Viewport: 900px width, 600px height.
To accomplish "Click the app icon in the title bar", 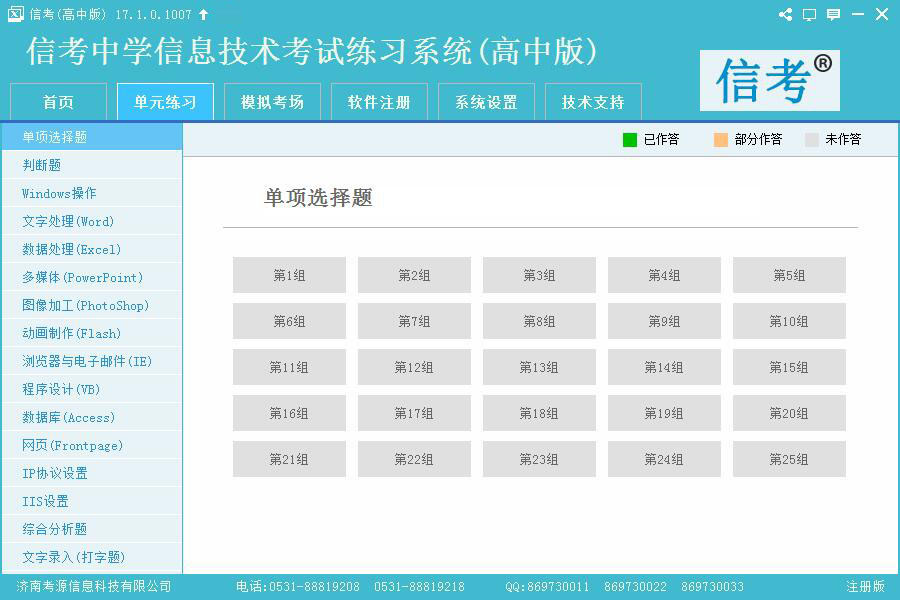I will click(15, 14).
